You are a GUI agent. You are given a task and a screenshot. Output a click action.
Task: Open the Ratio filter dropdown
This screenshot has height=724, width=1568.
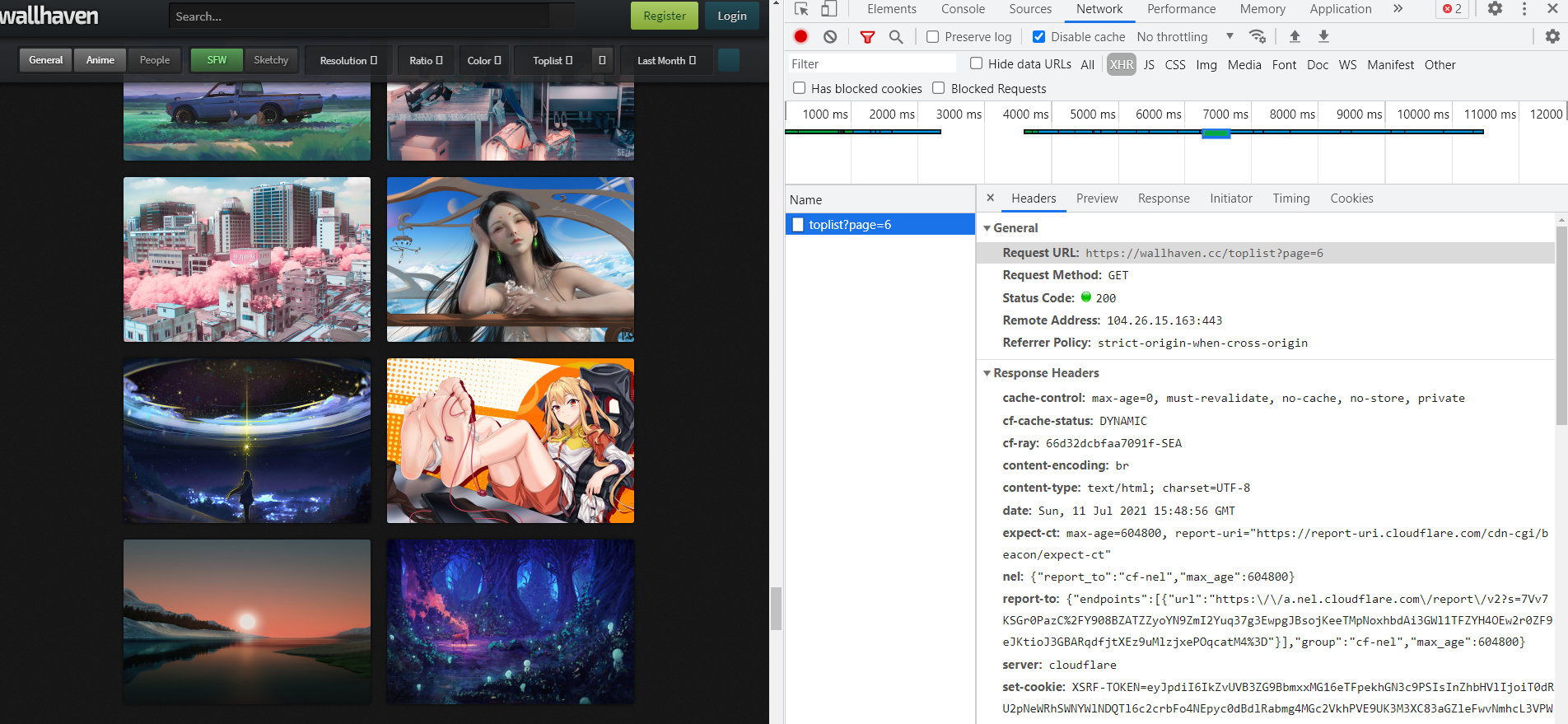pyautogui.click(x=426, y=60)
